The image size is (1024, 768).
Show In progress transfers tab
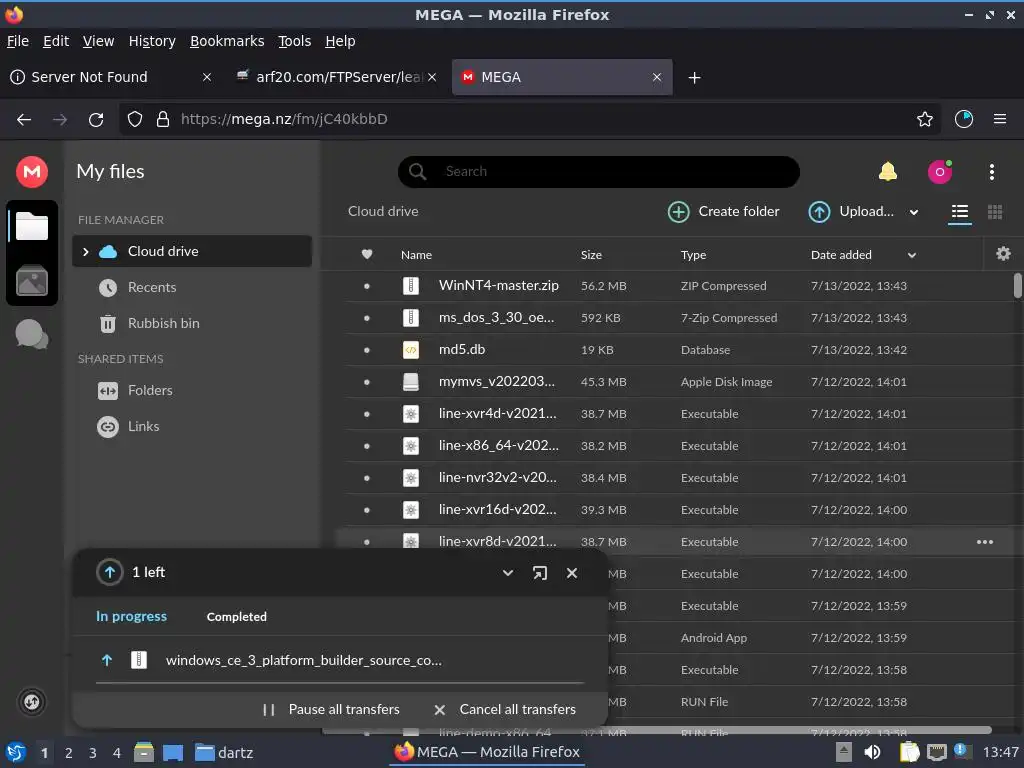click(131, 616)
